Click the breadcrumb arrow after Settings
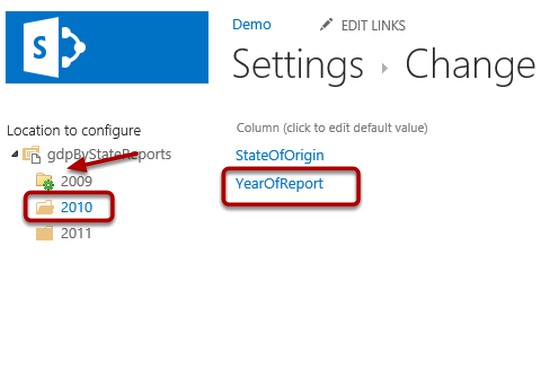Image resolution: width=540 pixels, height=367 pixels. click(385, 68)
